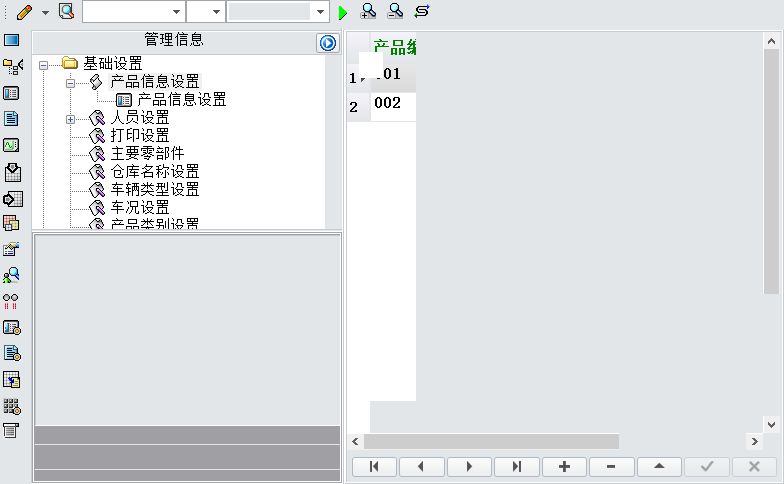
Task: Click the colored overlapping tables icon
Action: coord(12,223)
